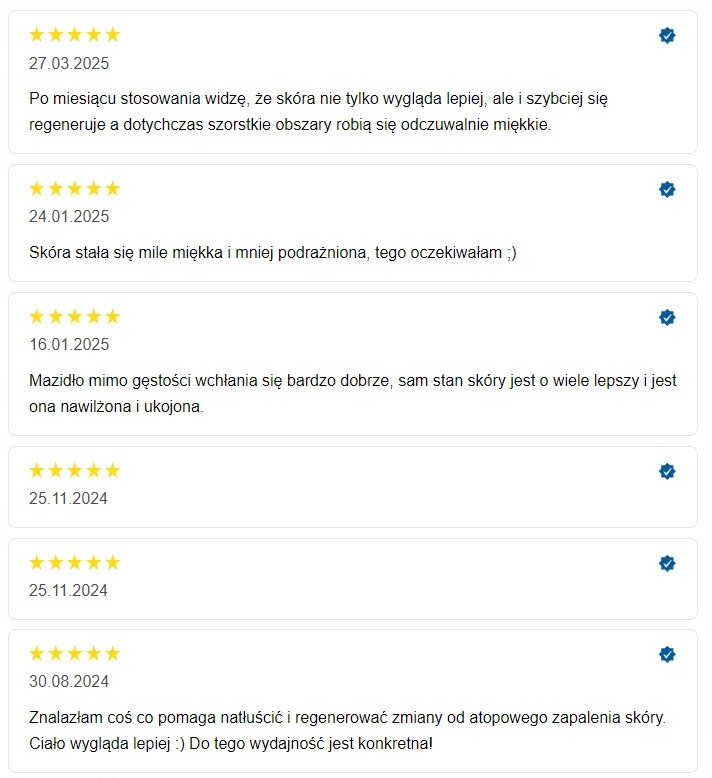Click the verified badge on the first 25.11.2024 review
The image size is (712, 778).
pos(667,471)
